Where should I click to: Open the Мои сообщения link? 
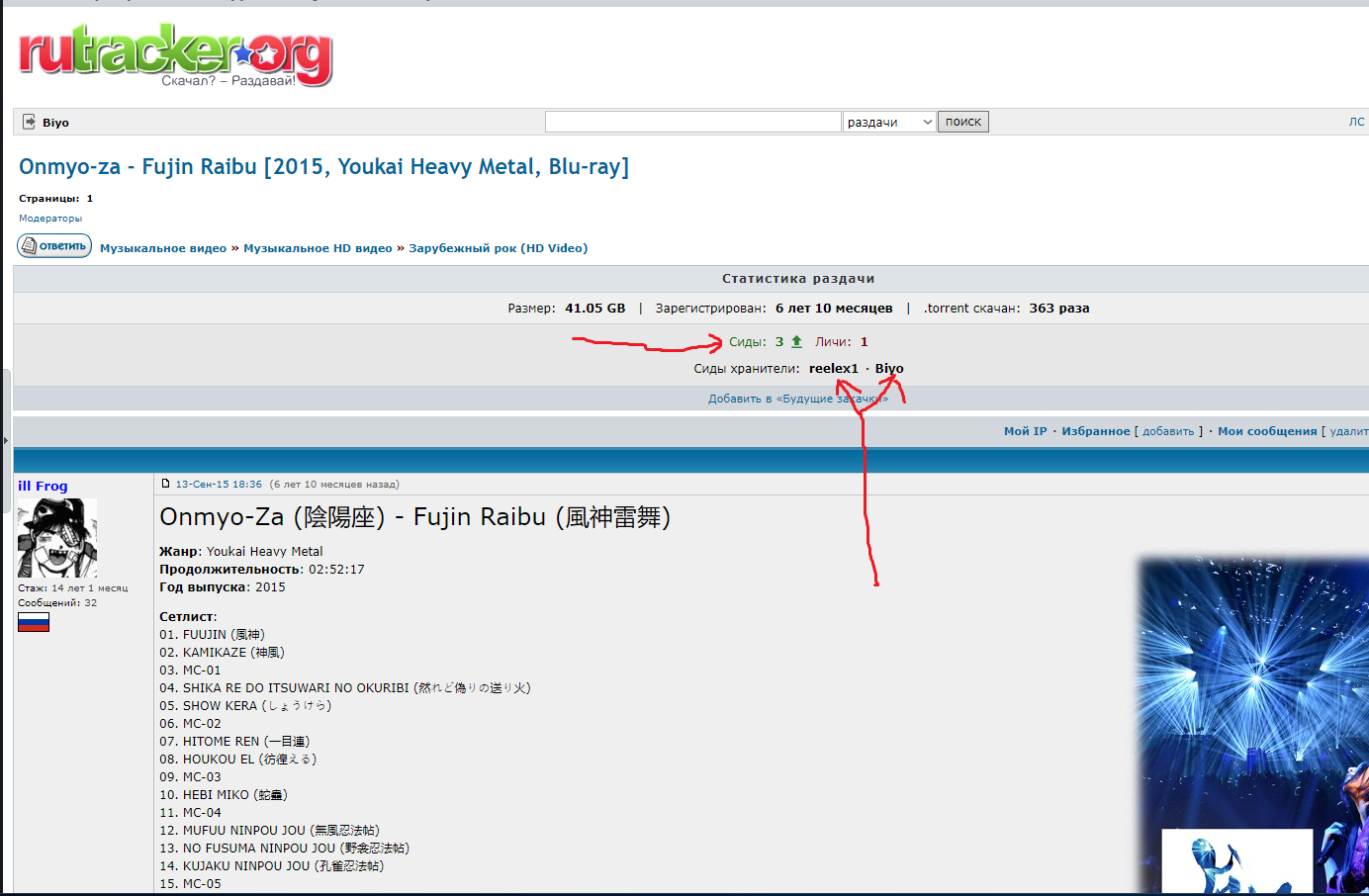tap(1267, 431)
